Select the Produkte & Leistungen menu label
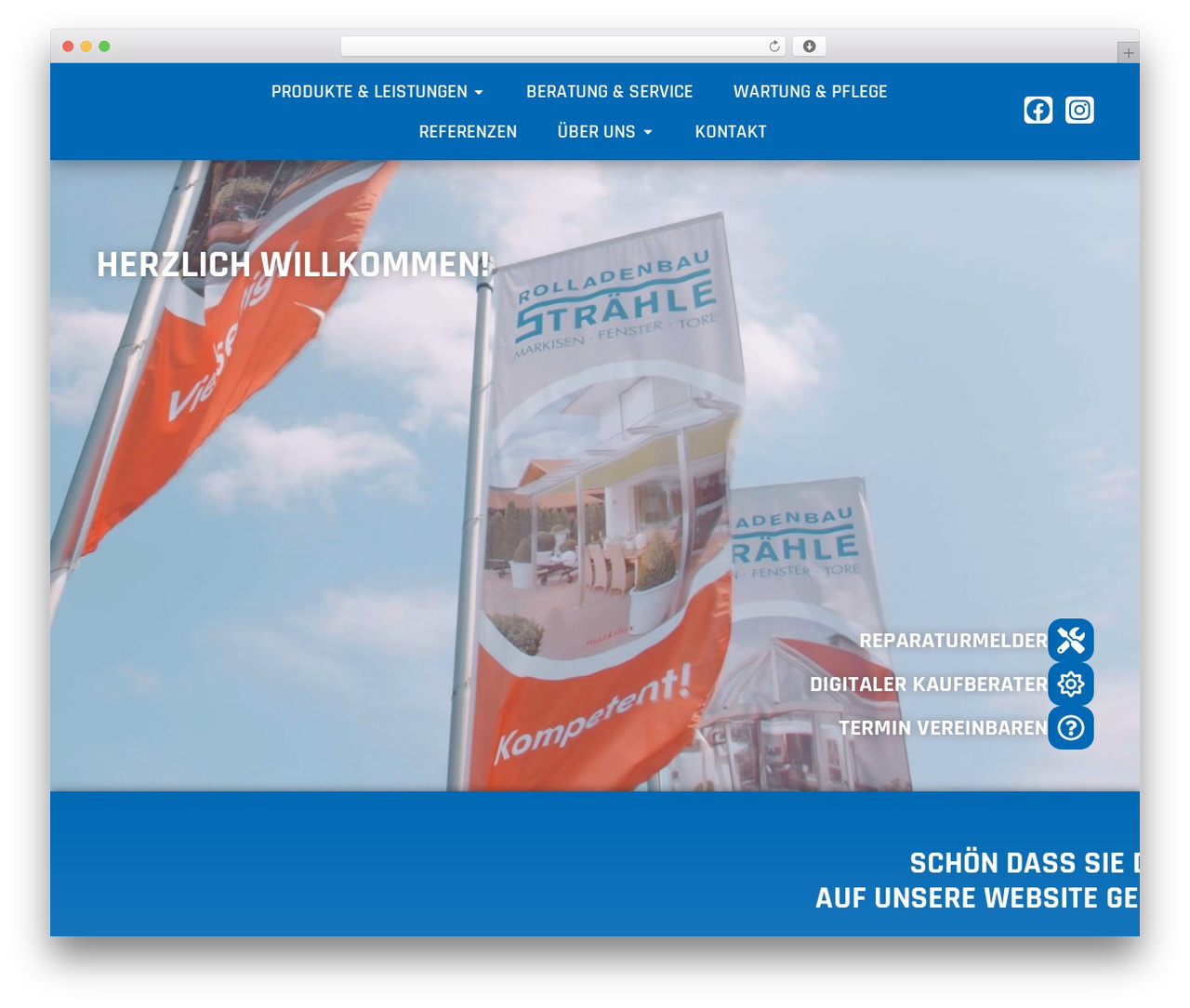The width and height of the screenshot is (1190, 1008). (x=369, y=92)
